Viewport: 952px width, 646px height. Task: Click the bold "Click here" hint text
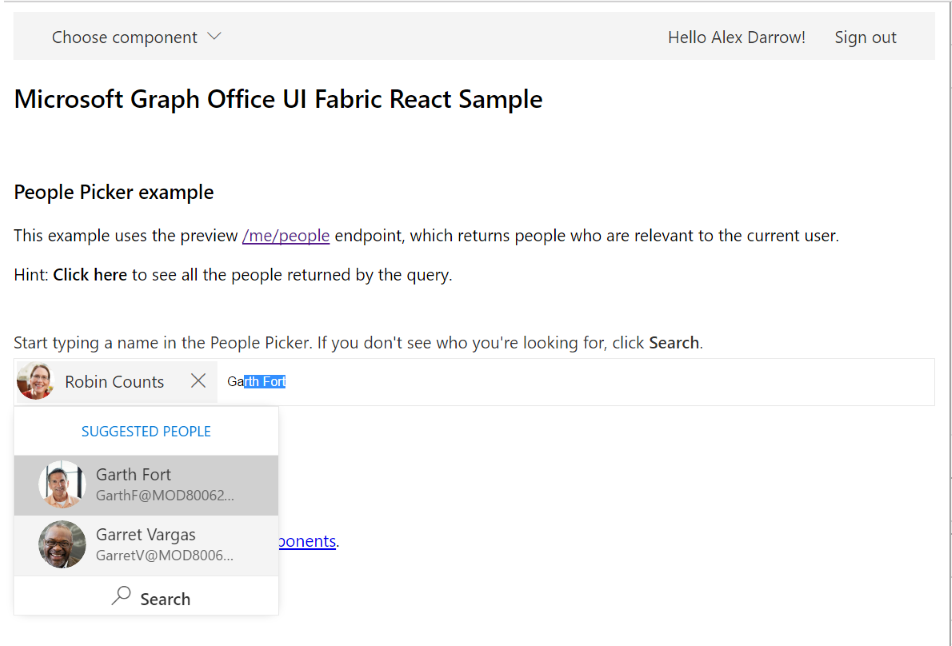[x=90, y=274]
